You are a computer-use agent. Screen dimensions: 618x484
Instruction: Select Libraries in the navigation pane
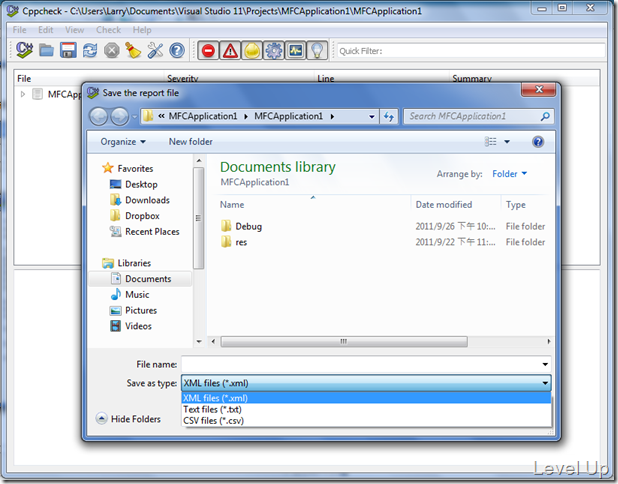tap(134, 263)
